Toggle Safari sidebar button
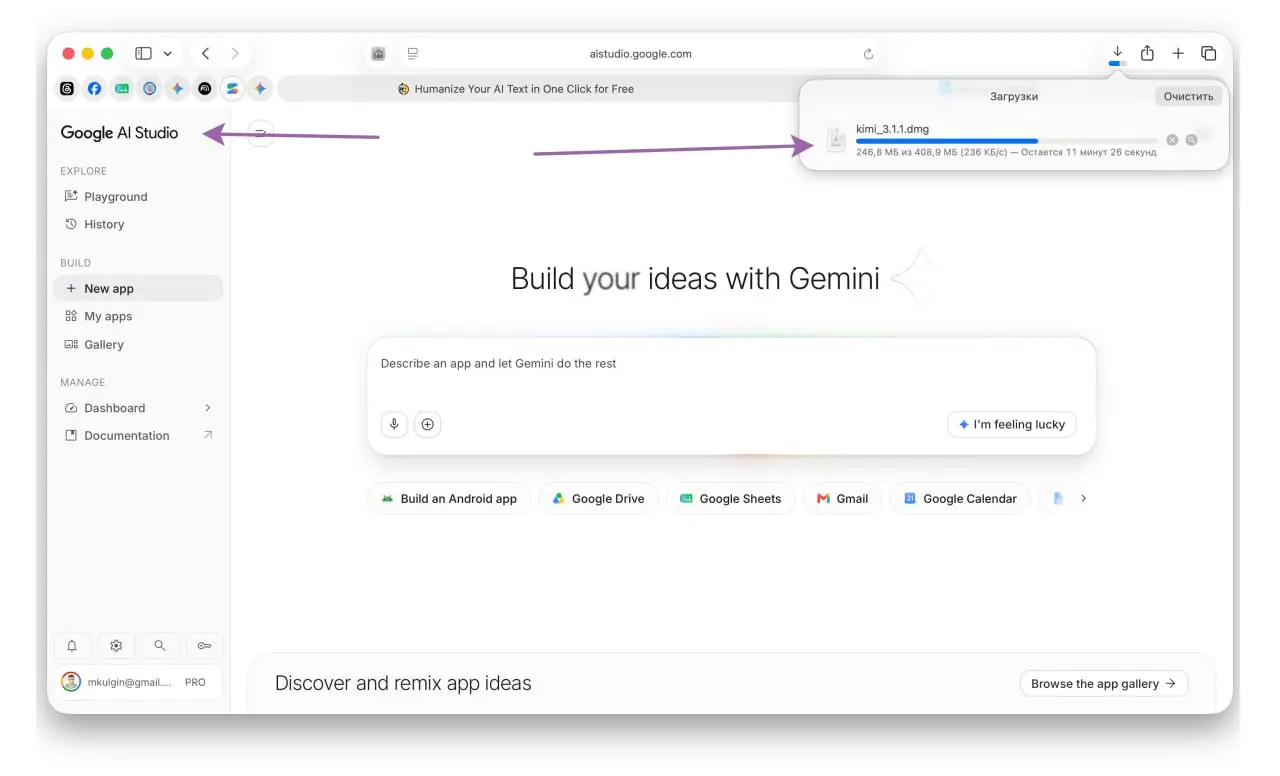The height and width of the screenshot is (776, 1280). point(143,54)
